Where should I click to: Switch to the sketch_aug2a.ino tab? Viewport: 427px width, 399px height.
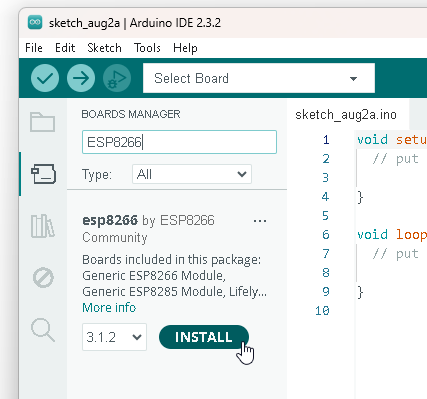click(346, 115)
